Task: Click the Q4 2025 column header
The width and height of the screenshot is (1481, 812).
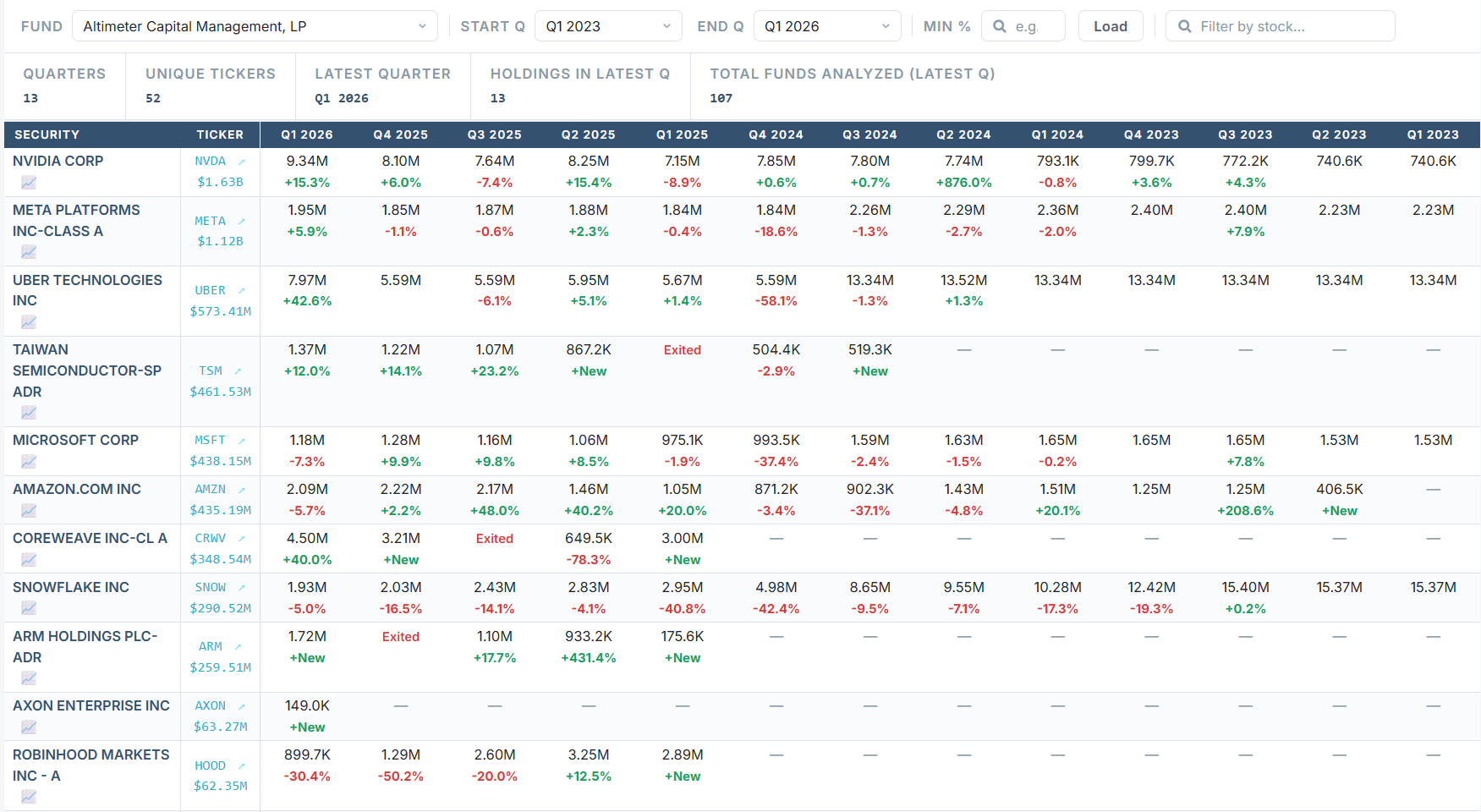Action: pyautogui.click(x=401, y=134)
